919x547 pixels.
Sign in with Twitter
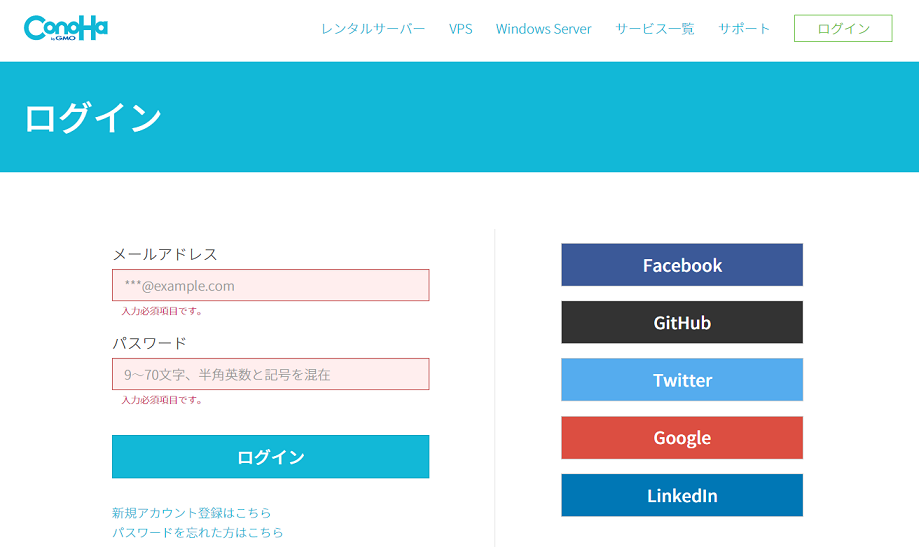[682, 380]
